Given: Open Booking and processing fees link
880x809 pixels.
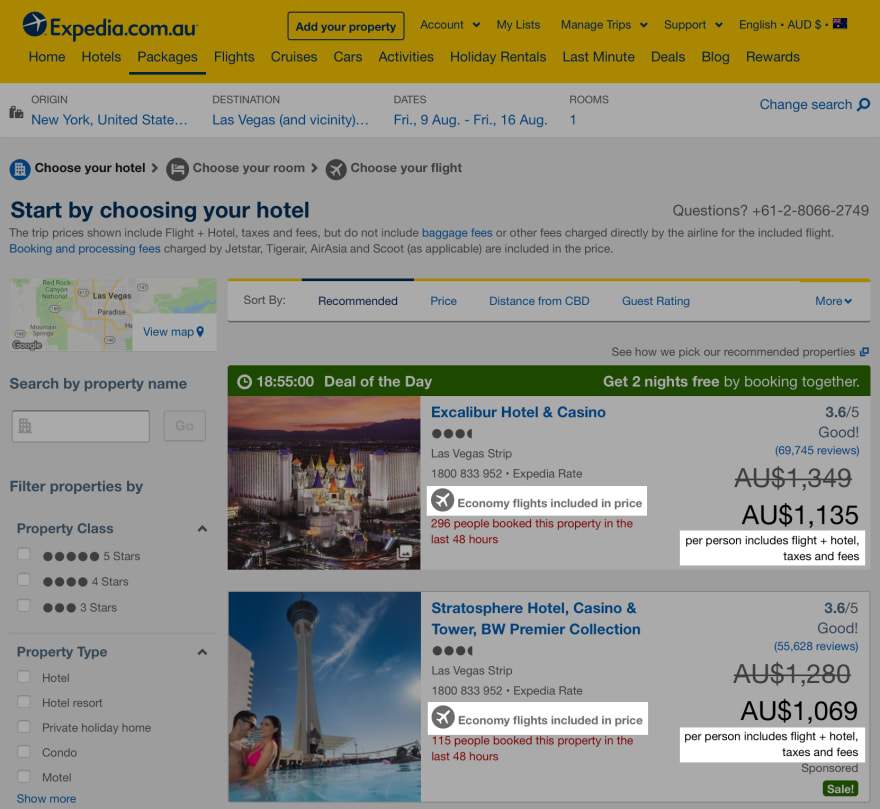Looking at the screenshot, I should (x=85, y=249).
